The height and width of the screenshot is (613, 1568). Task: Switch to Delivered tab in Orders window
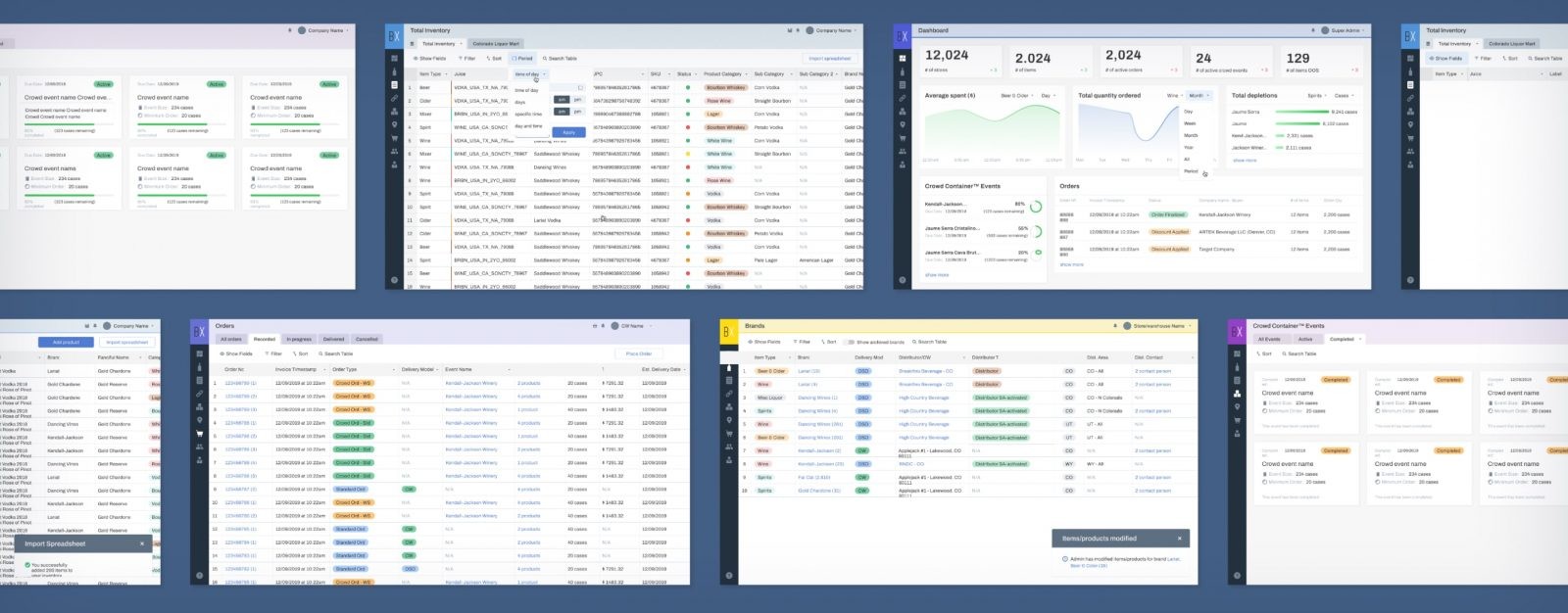point(333,339)
